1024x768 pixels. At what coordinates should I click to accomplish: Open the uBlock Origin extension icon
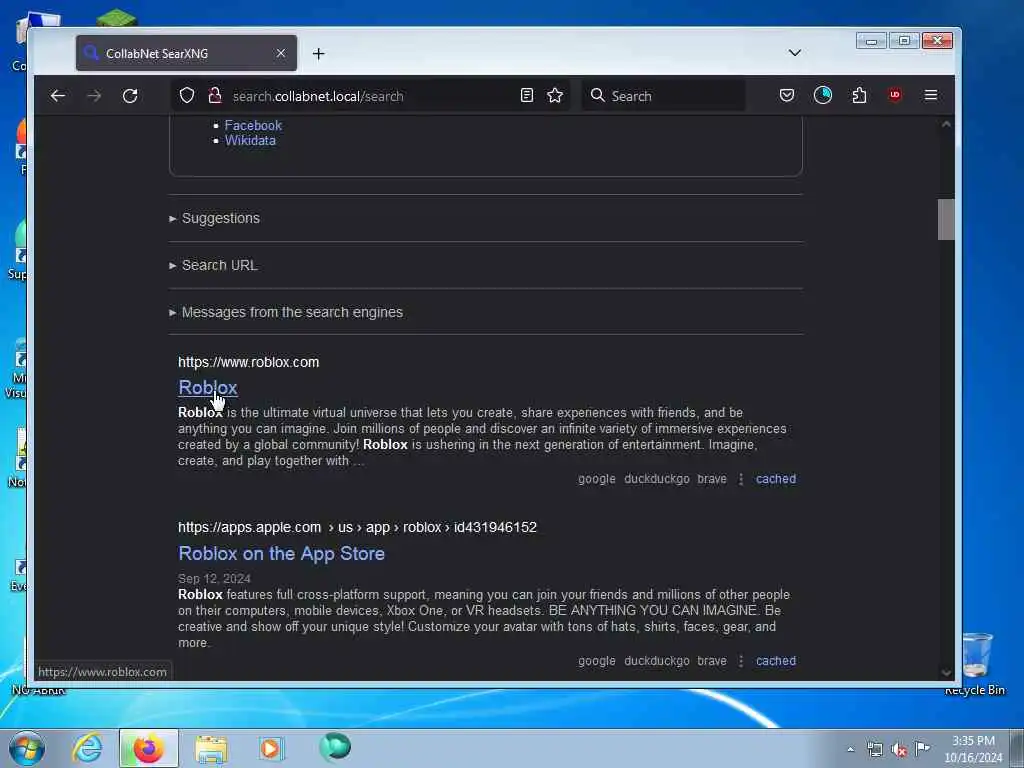895,95
